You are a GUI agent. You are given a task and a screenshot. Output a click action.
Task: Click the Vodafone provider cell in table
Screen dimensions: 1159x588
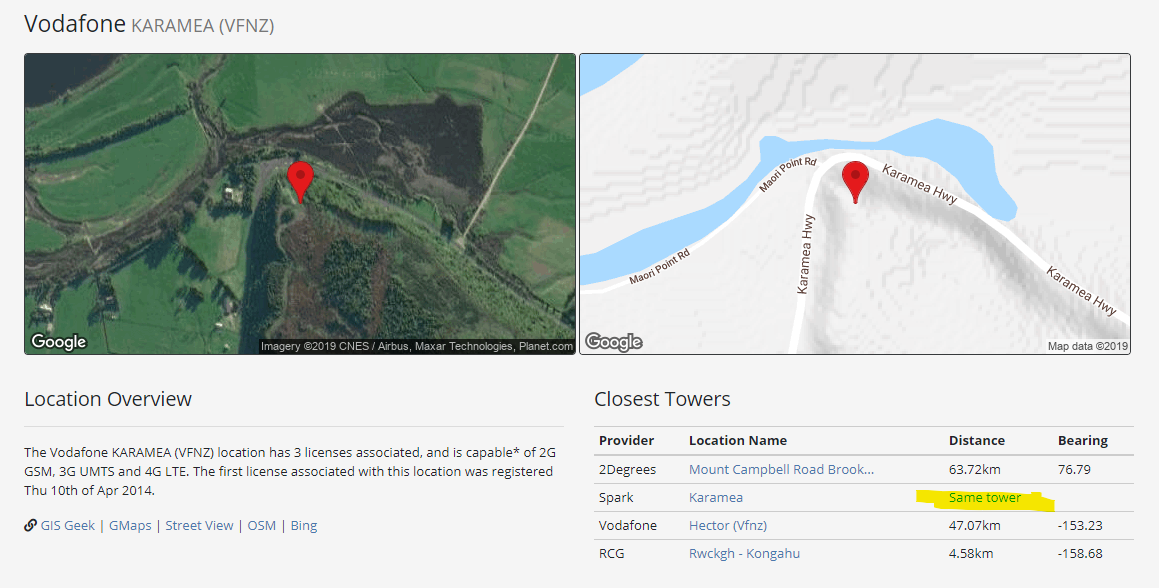[628, 525]
